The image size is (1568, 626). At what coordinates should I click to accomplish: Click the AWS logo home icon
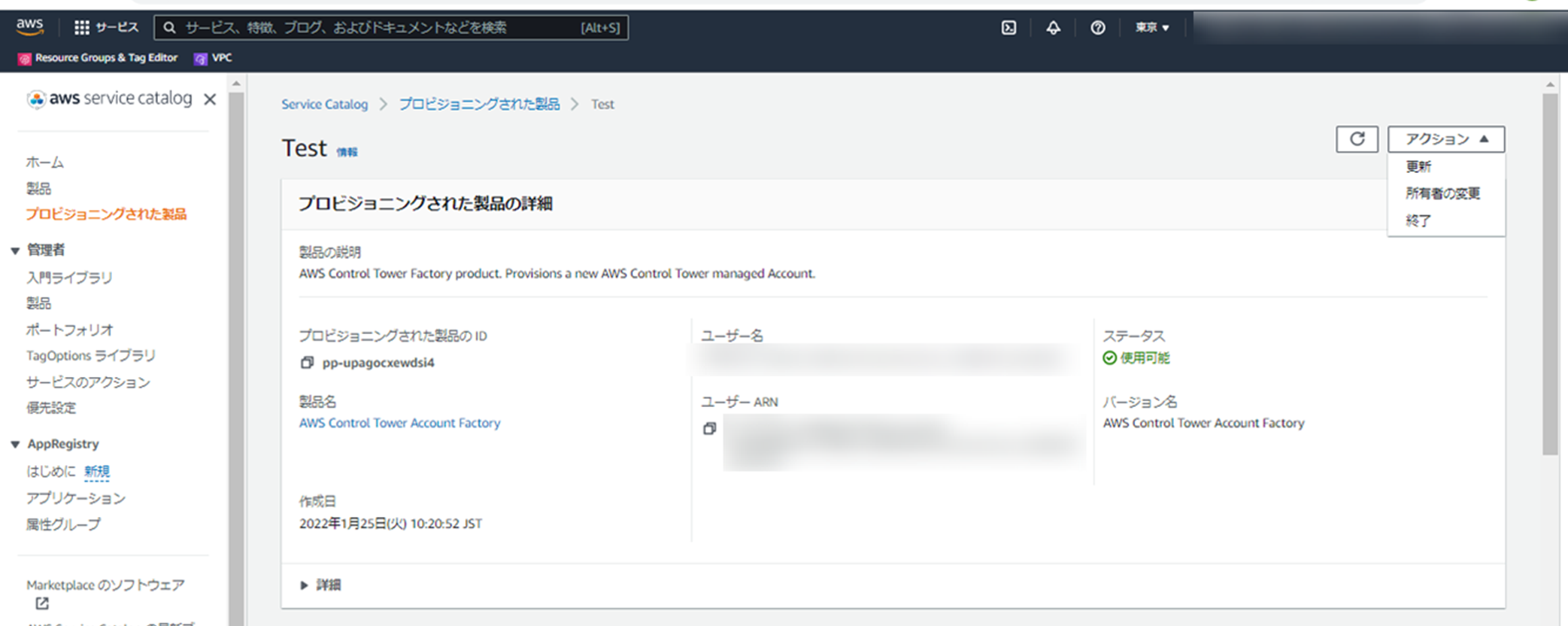30,27
